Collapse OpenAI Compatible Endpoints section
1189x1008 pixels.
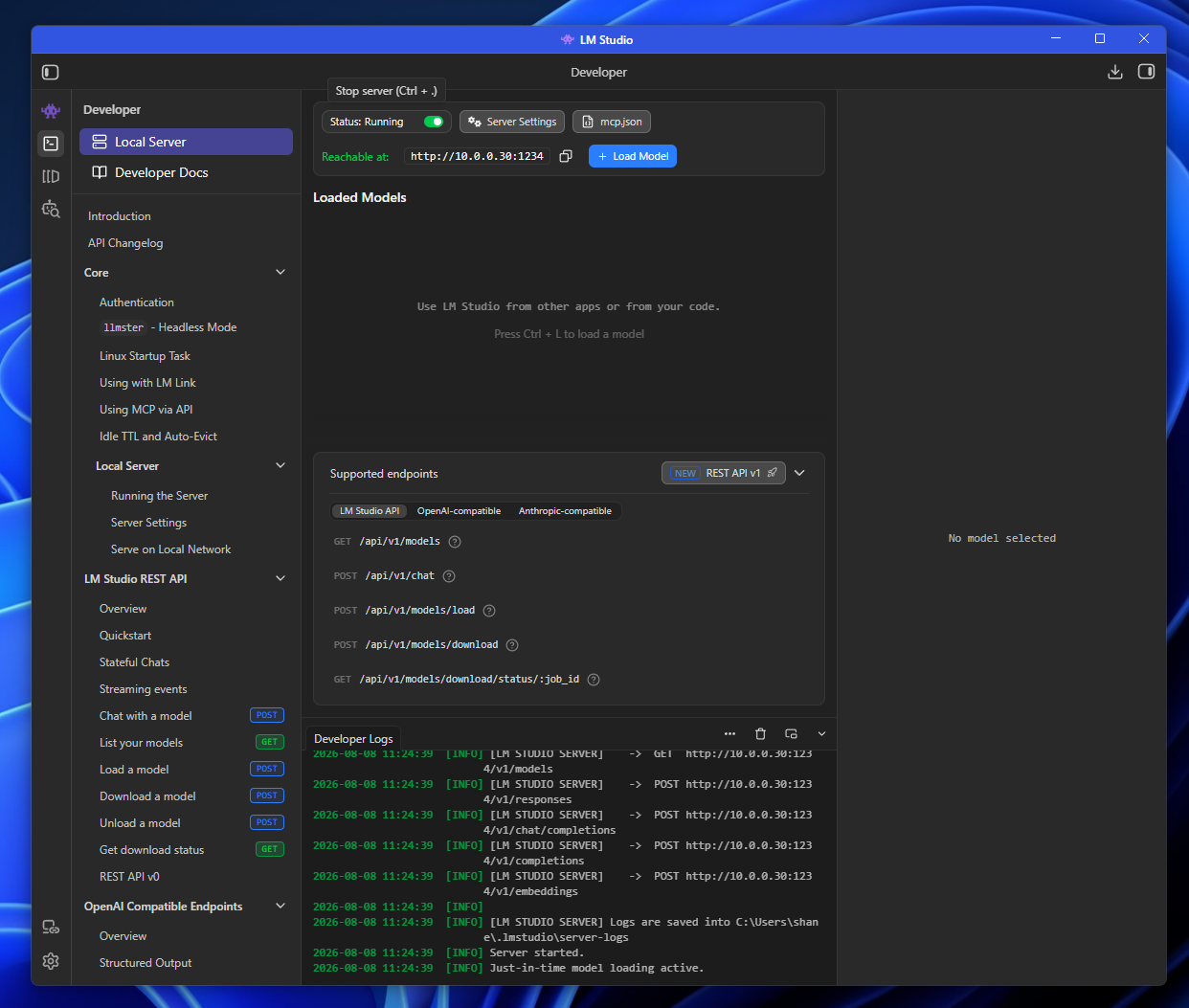pos(280,907)
